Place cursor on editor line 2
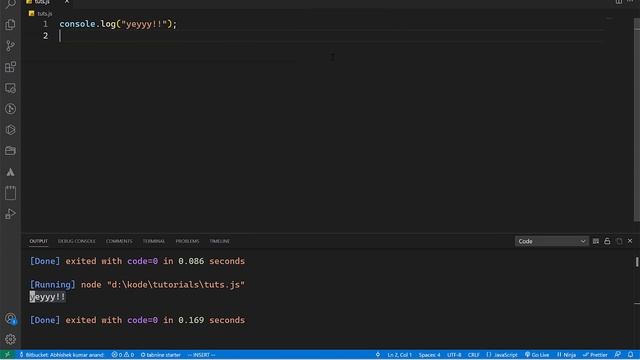Screen dimensions: 640x360 pos(331,36)
